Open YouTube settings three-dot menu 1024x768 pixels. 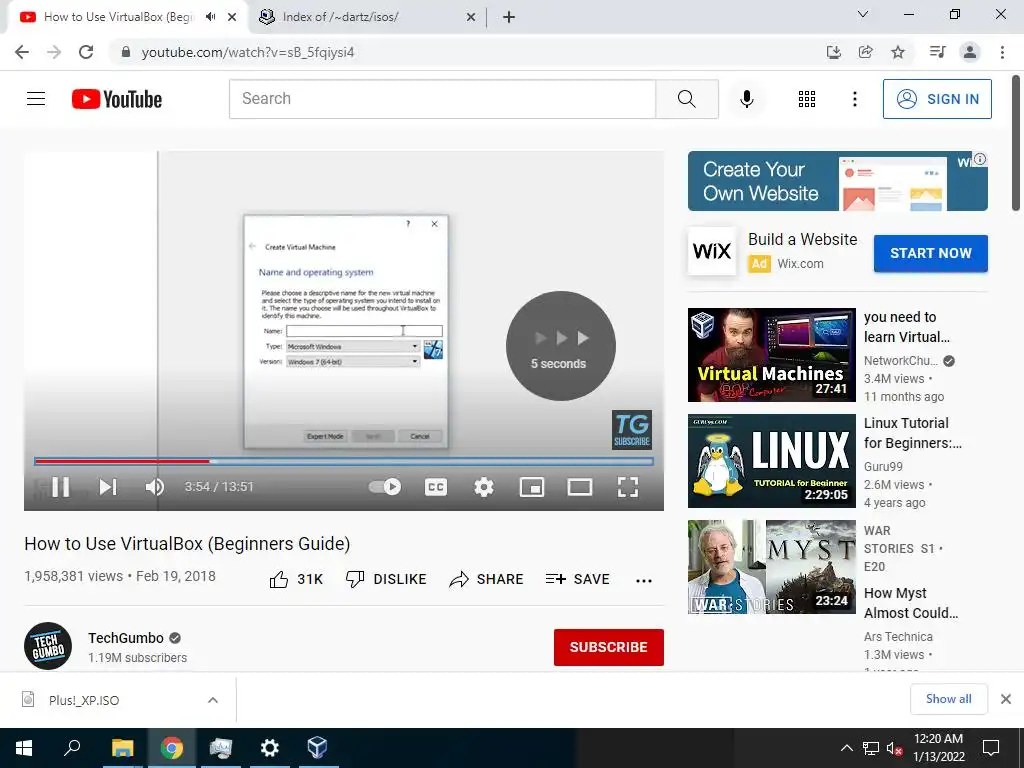(854, 99)
